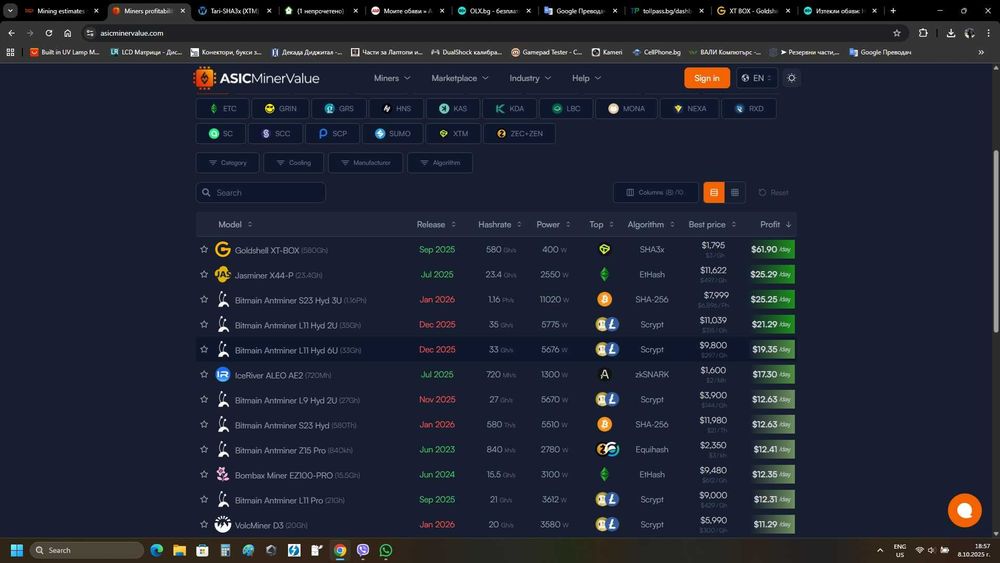Star the Bombax Miner EZ100-PRO row

click(204, 474)
